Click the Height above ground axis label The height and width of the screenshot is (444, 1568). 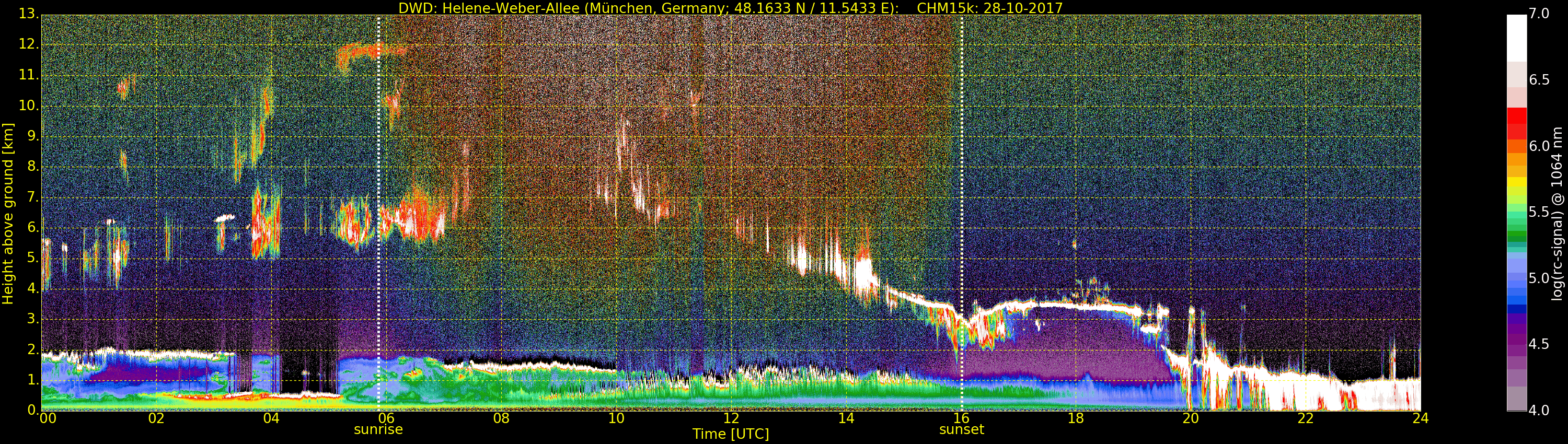point(8,213)
